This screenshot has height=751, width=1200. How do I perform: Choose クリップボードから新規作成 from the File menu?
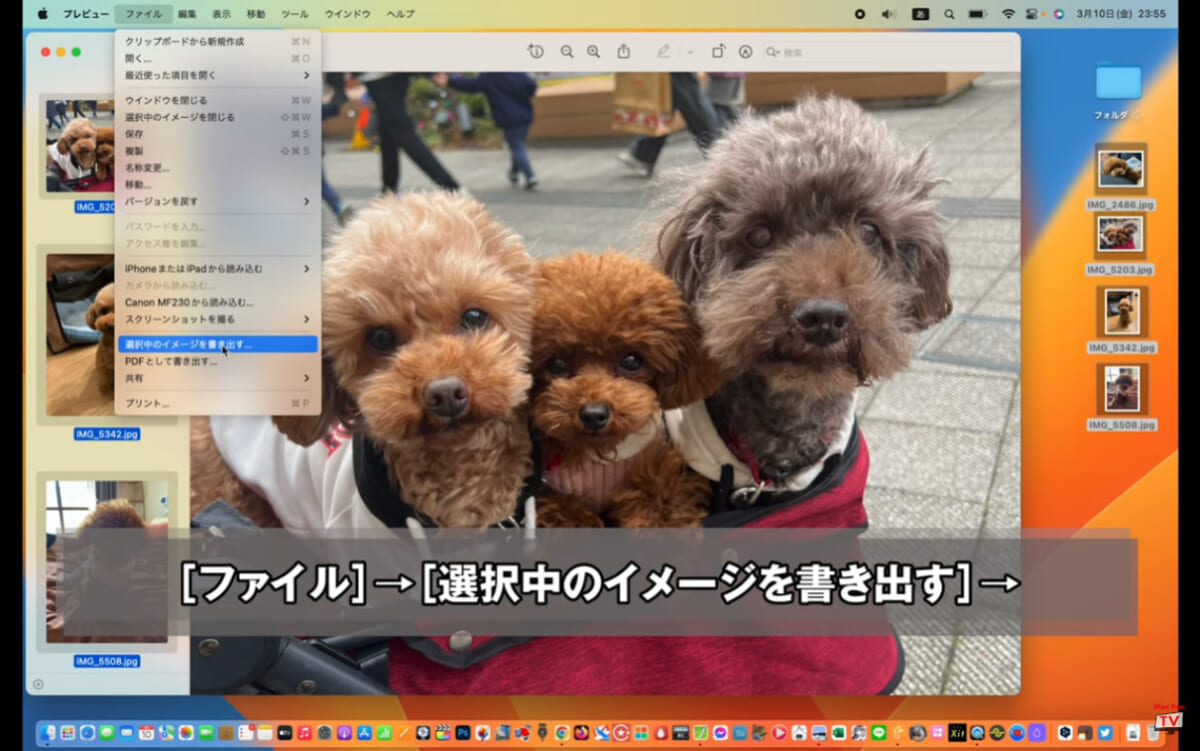(217, 42)
